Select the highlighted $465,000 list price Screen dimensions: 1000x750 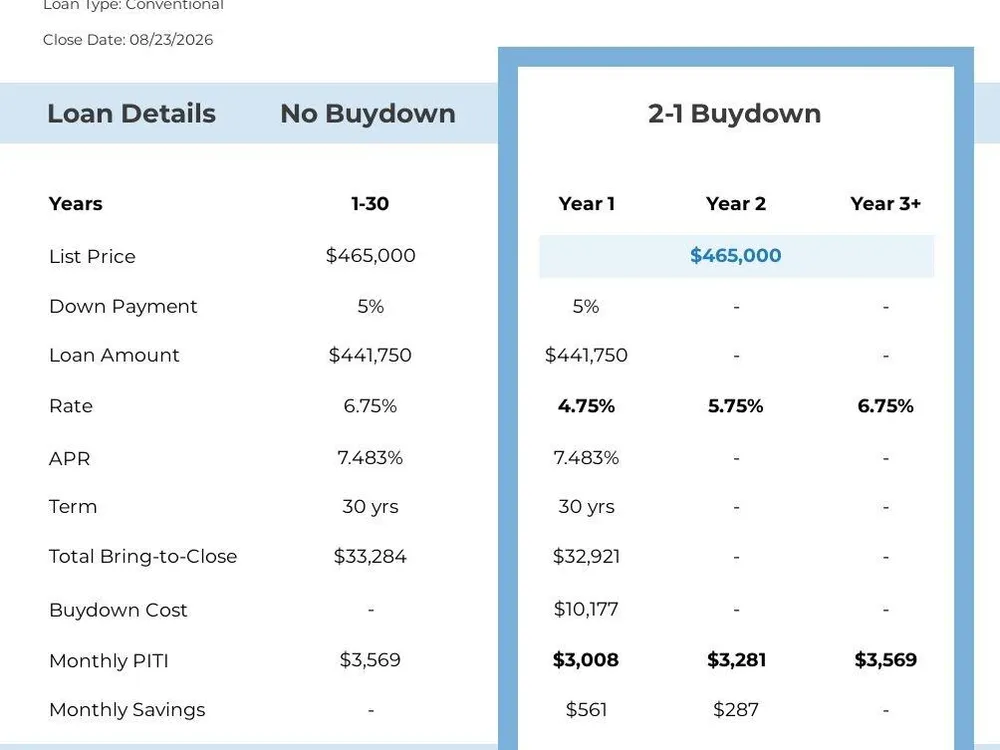735,256
